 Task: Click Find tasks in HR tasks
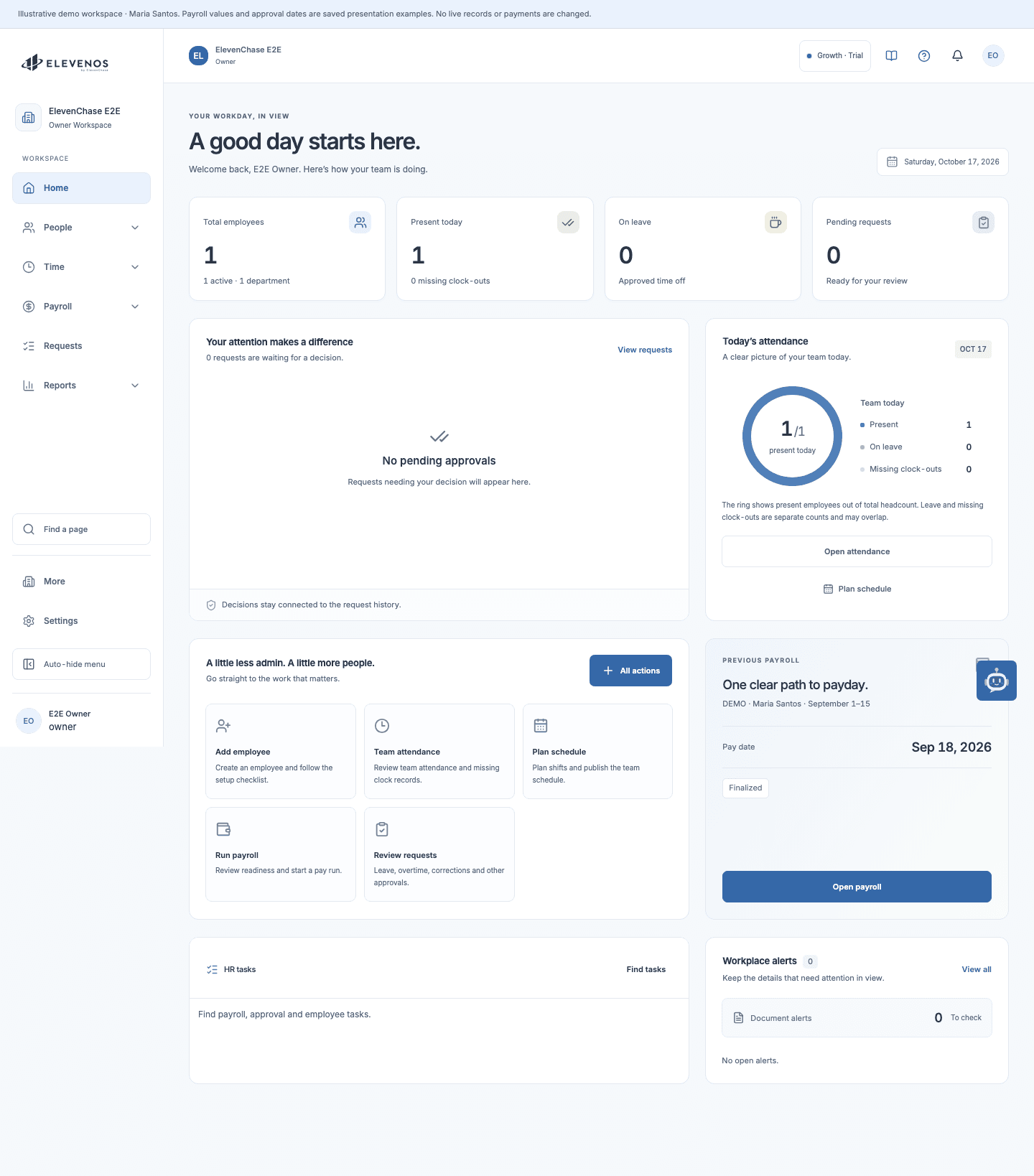click(646, 969)
